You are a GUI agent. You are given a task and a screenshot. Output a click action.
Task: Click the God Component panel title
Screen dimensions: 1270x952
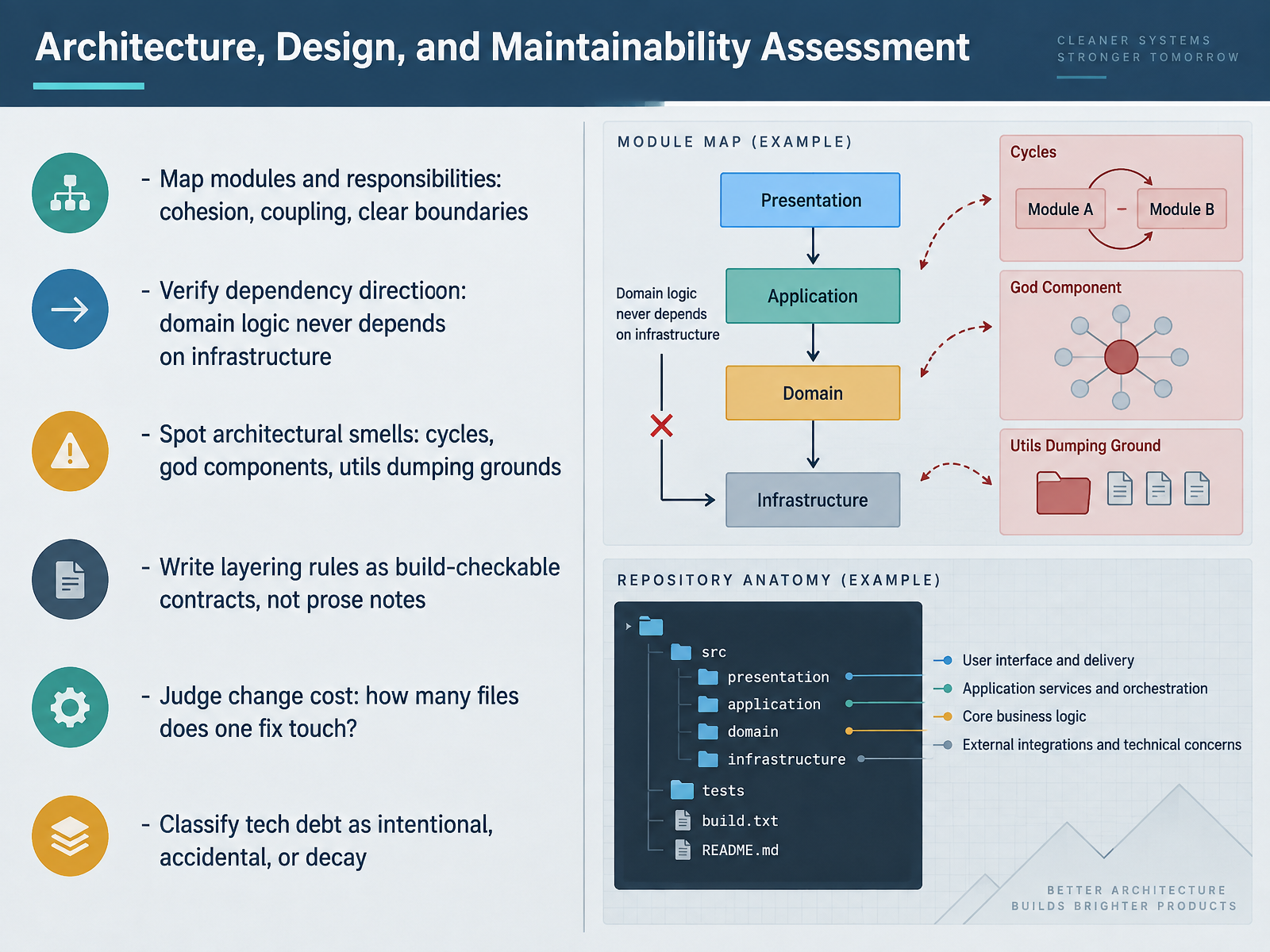[x=1065, y=287]
